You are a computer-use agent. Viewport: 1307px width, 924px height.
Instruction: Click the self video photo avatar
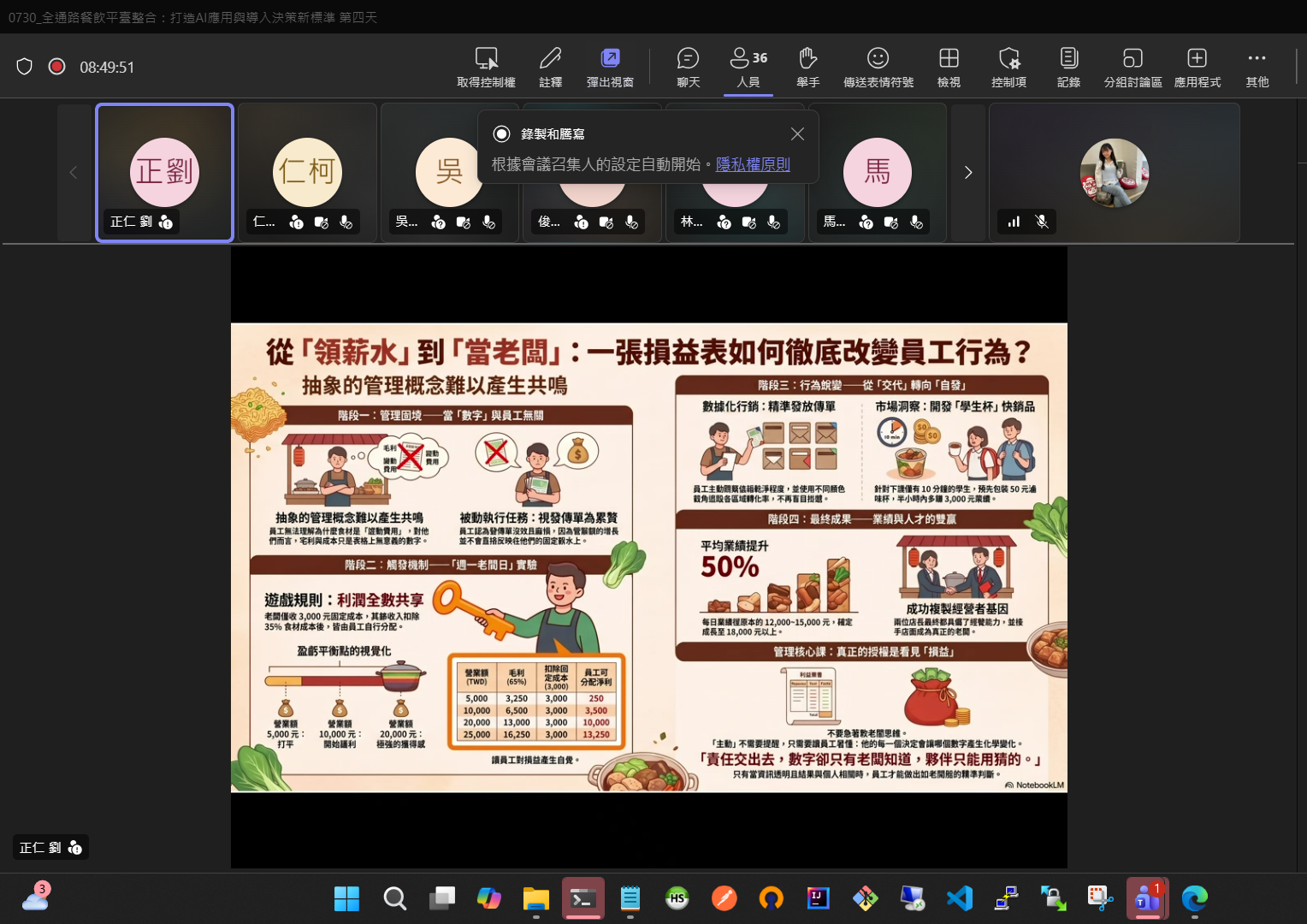coord(1115,173)
